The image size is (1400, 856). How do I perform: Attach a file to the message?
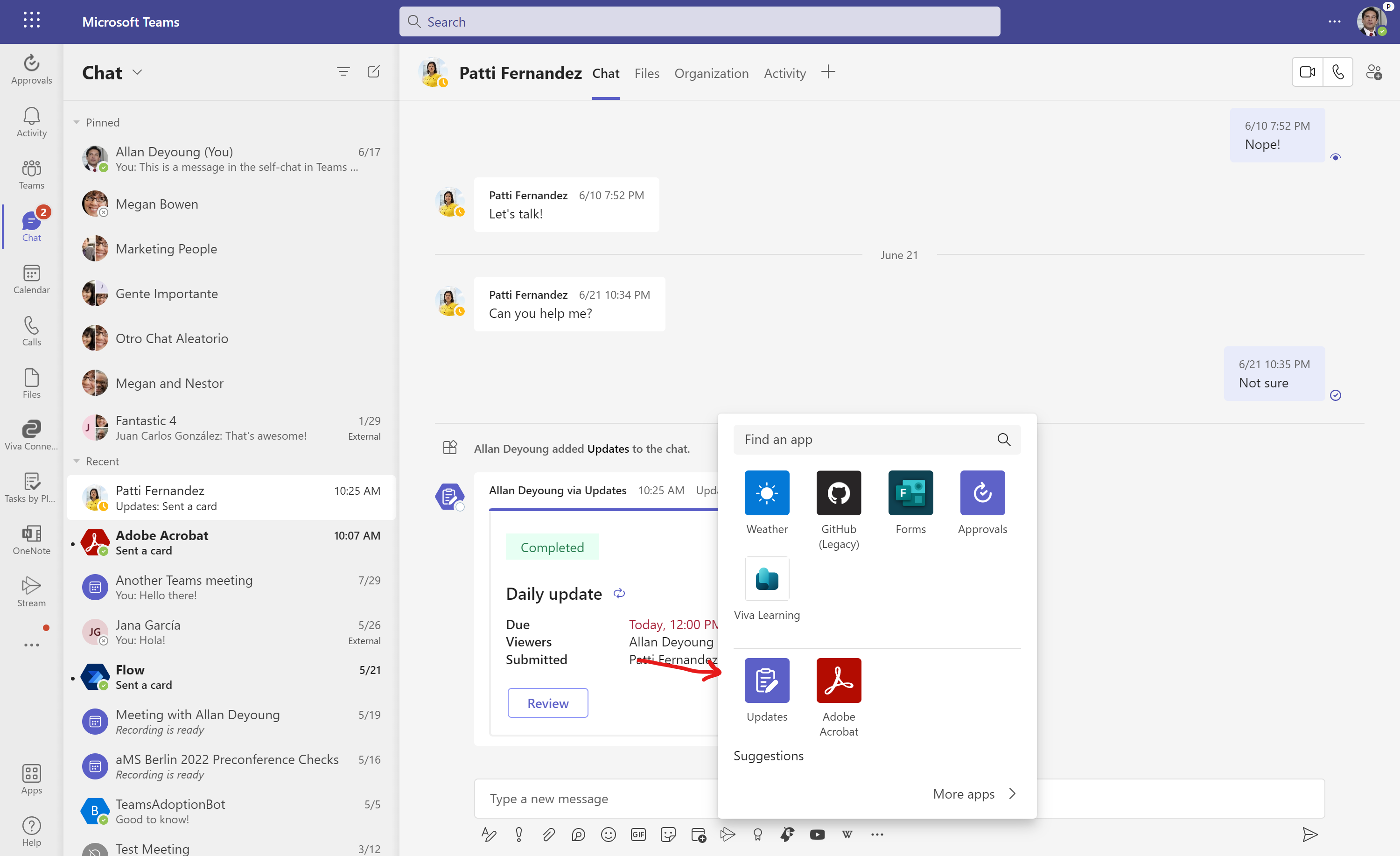tap(549, 835)
